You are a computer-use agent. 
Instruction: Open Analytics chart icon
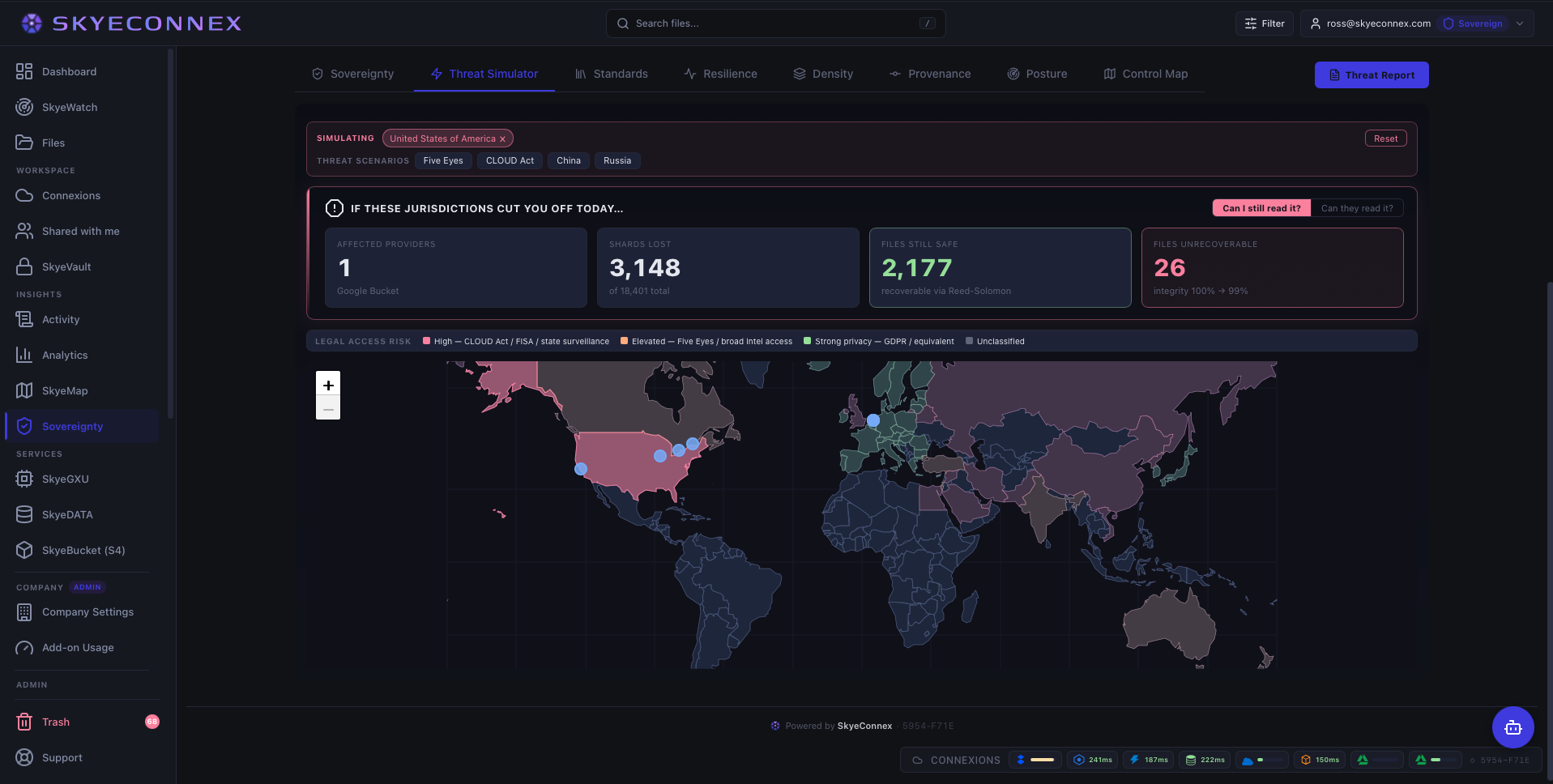[x=24, y=355]
